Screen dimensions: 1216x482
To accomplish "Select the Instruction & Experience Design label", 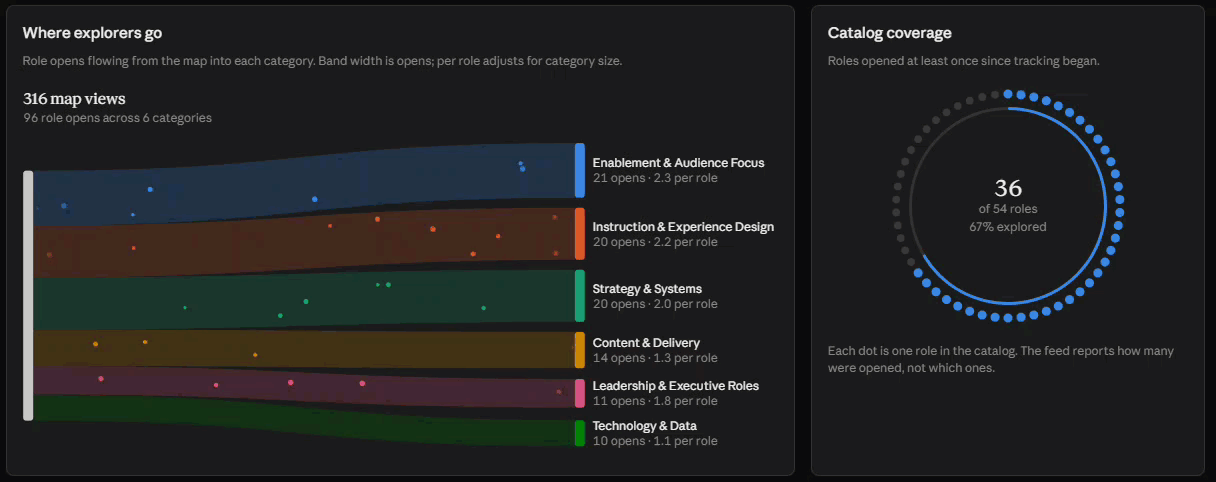I will click(x=683, y=227).
